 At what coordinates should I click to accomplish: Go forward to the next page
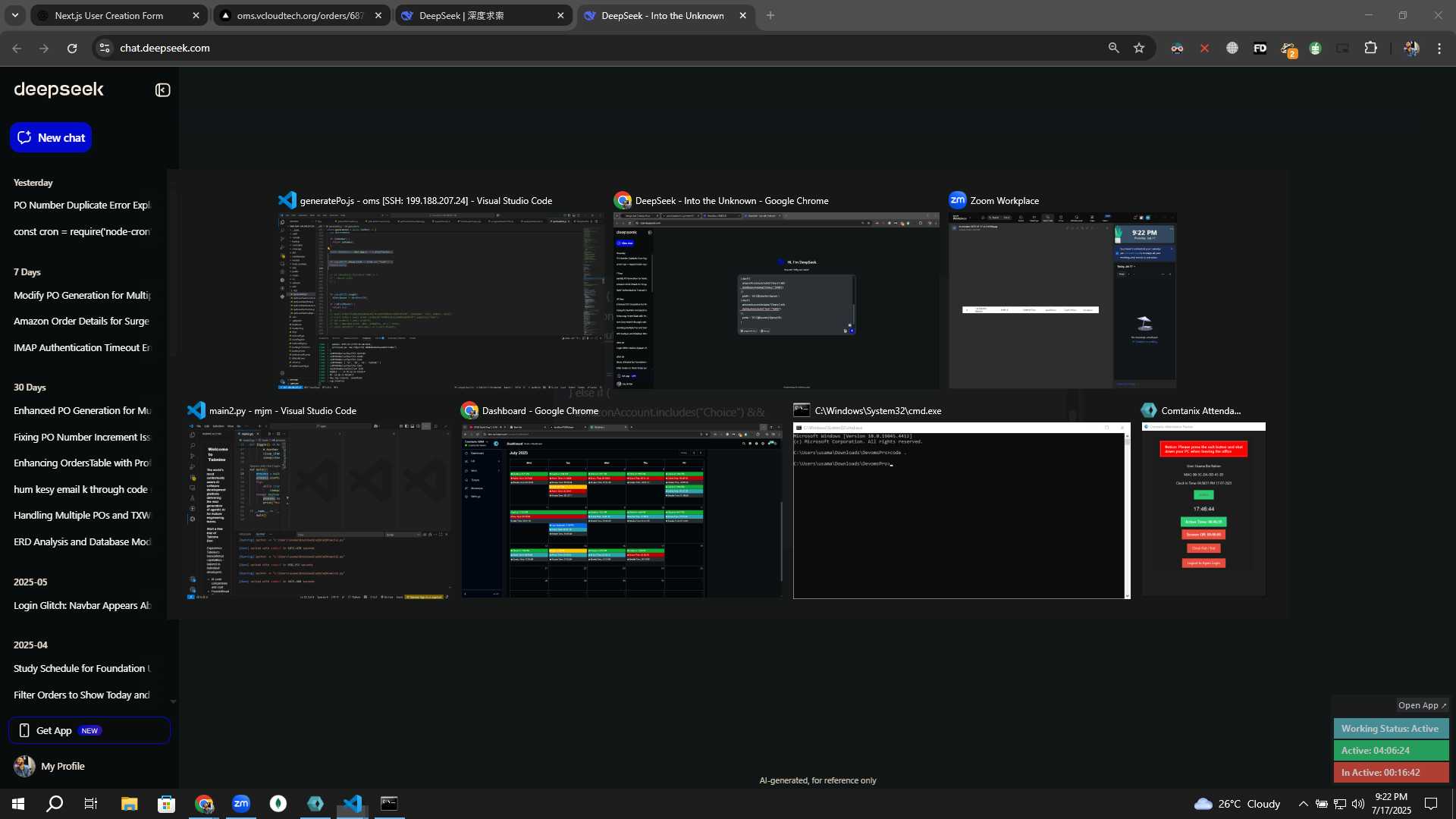44,49
